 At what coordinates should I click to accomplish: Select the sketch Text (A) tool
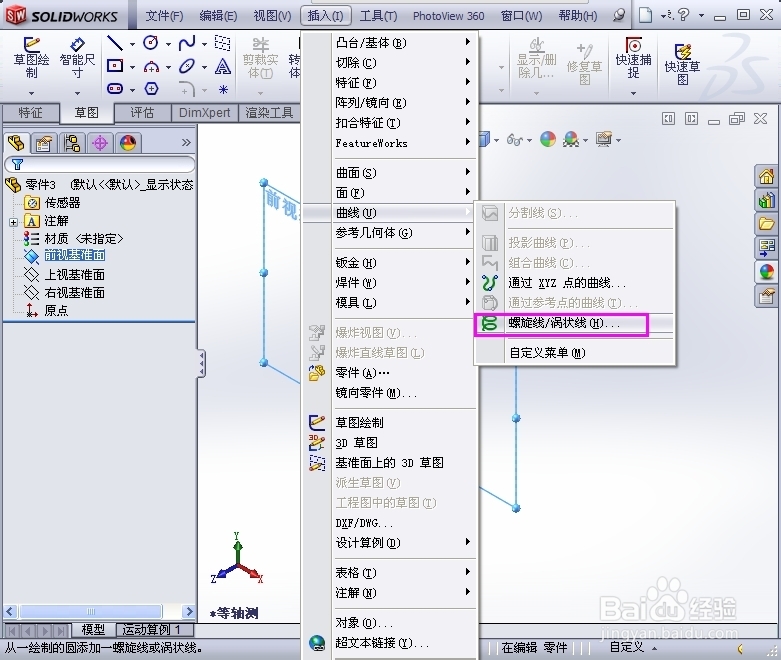223,66
